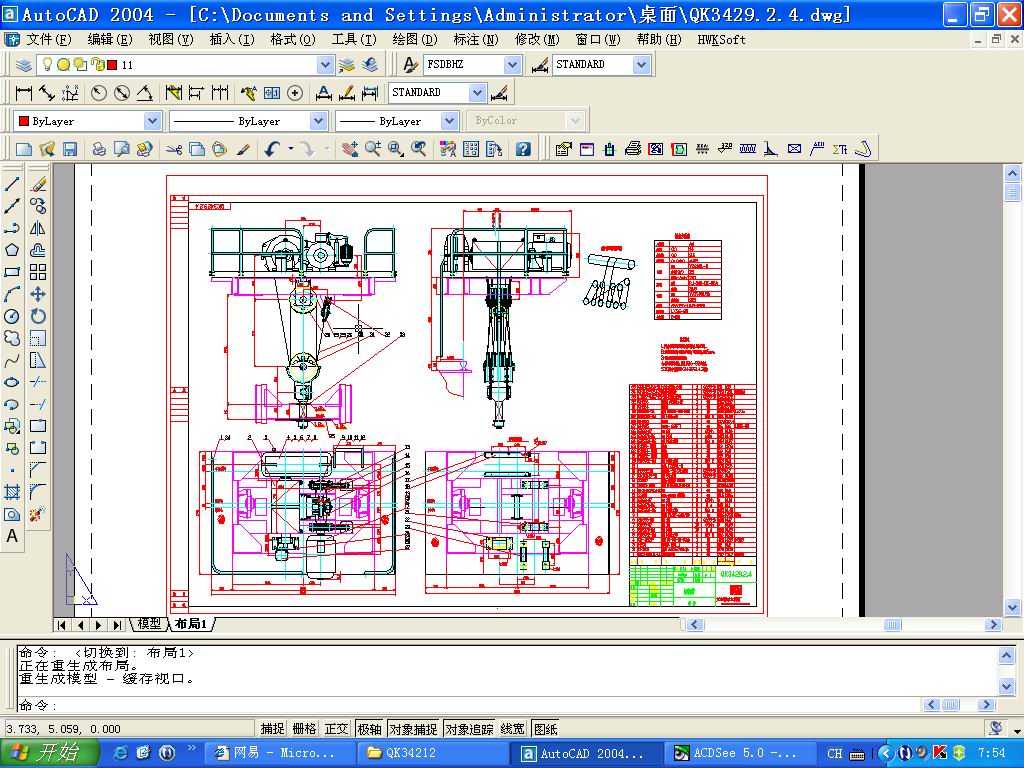This screenshot has width=1024, height=768.
Task: Choose the Rotate tool
Action: [38, 316]
